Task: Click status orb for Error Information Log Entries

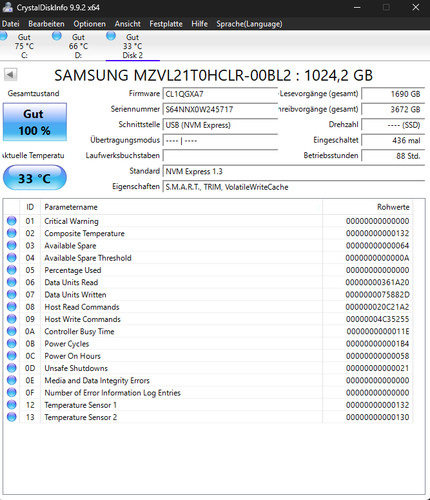Action: point(12,392)
